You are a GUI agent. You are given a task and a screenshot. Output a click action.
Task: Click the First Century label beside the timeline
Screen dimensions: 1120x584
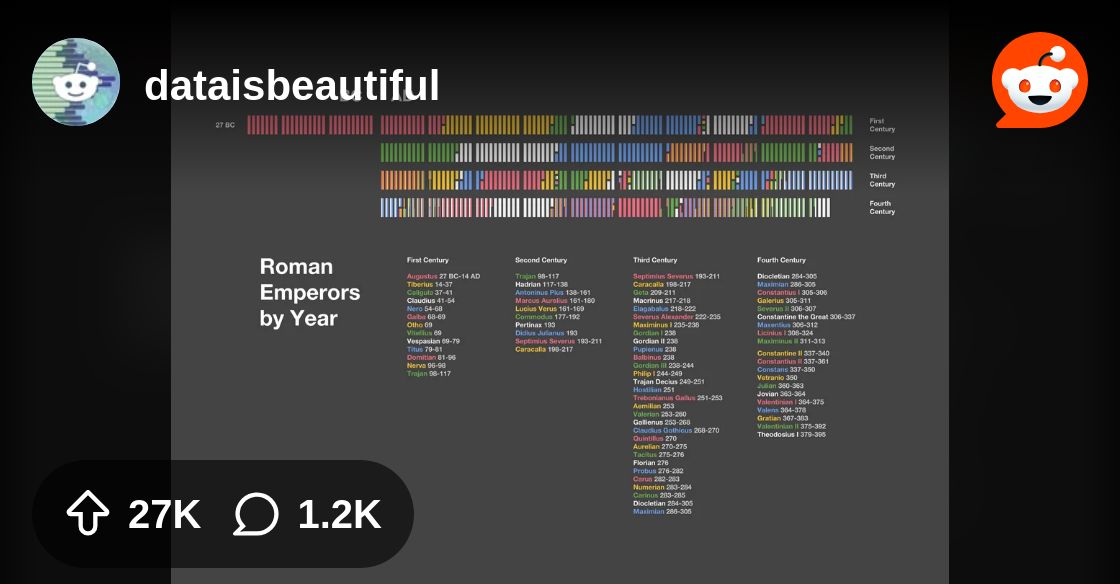(x=882, y=125)
